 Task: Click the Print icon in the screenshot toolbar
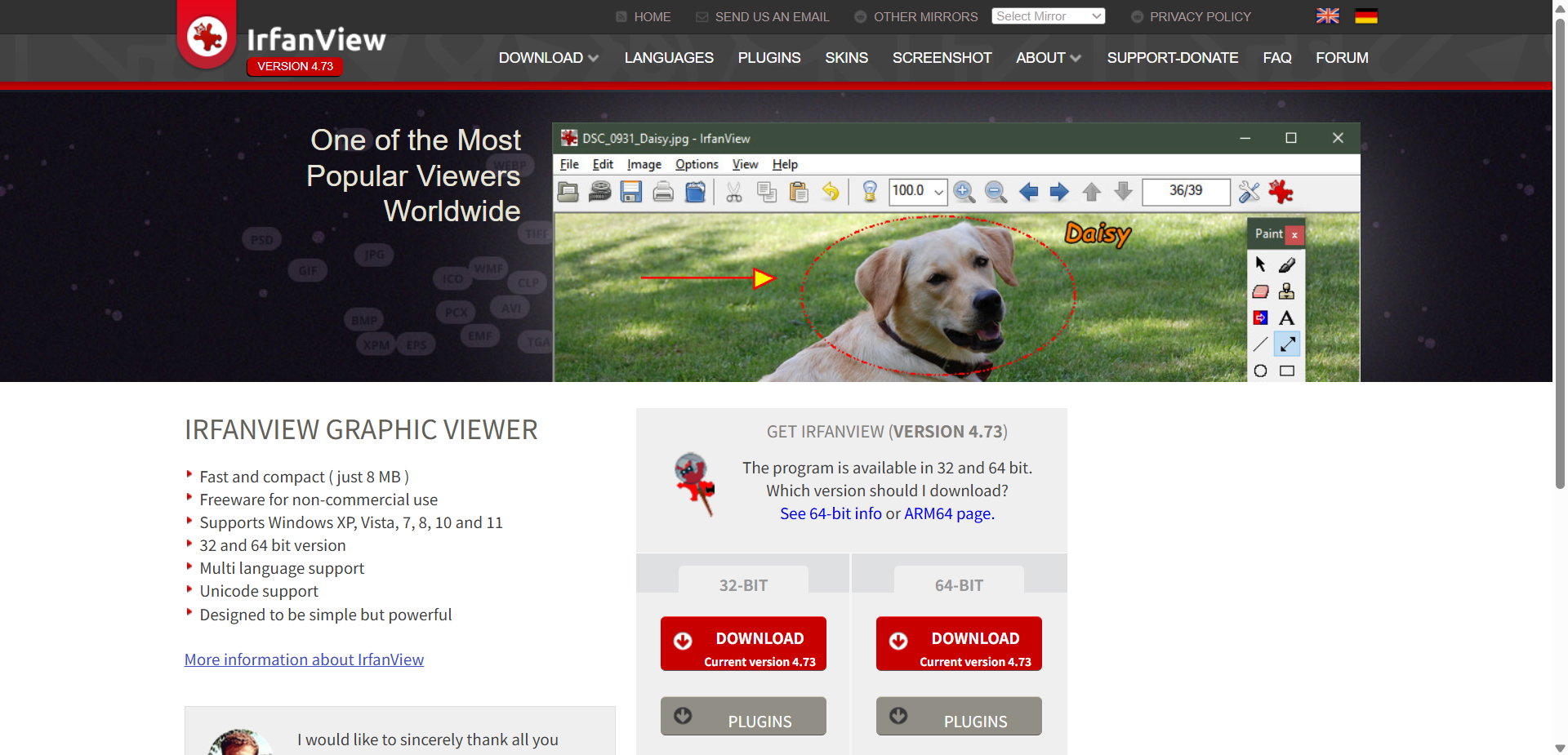tap(663, 192)
